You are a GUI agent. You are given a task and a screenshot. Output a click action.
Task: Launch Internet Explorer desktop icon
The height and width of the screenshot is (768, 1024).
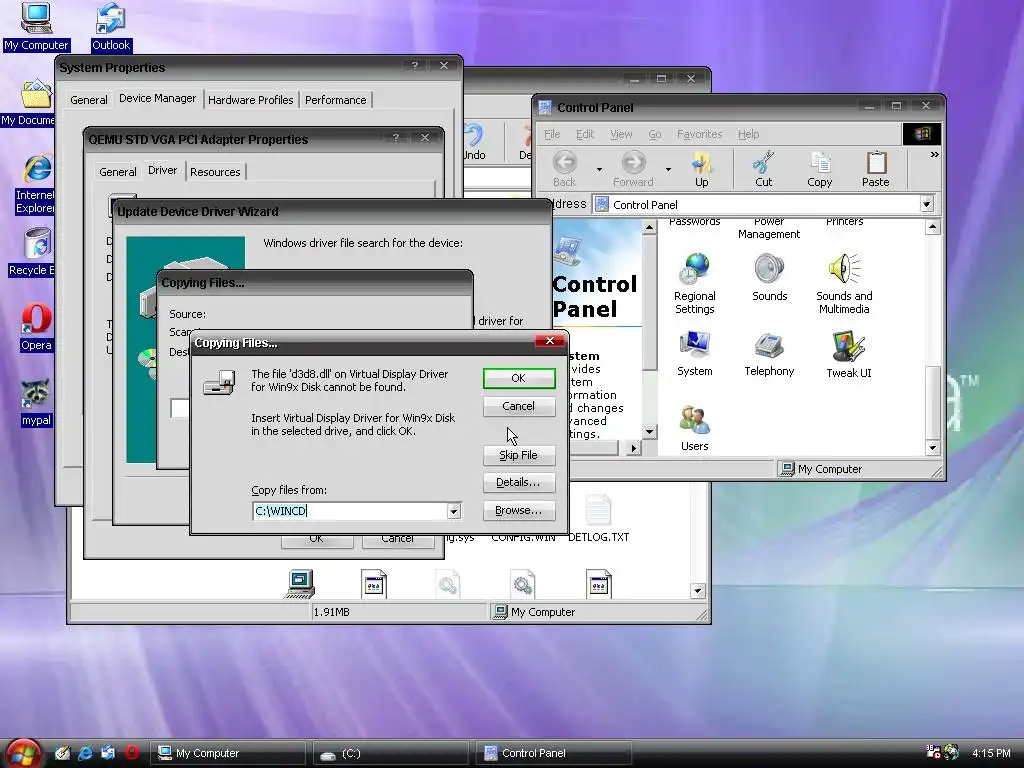[x=37, y=184]
